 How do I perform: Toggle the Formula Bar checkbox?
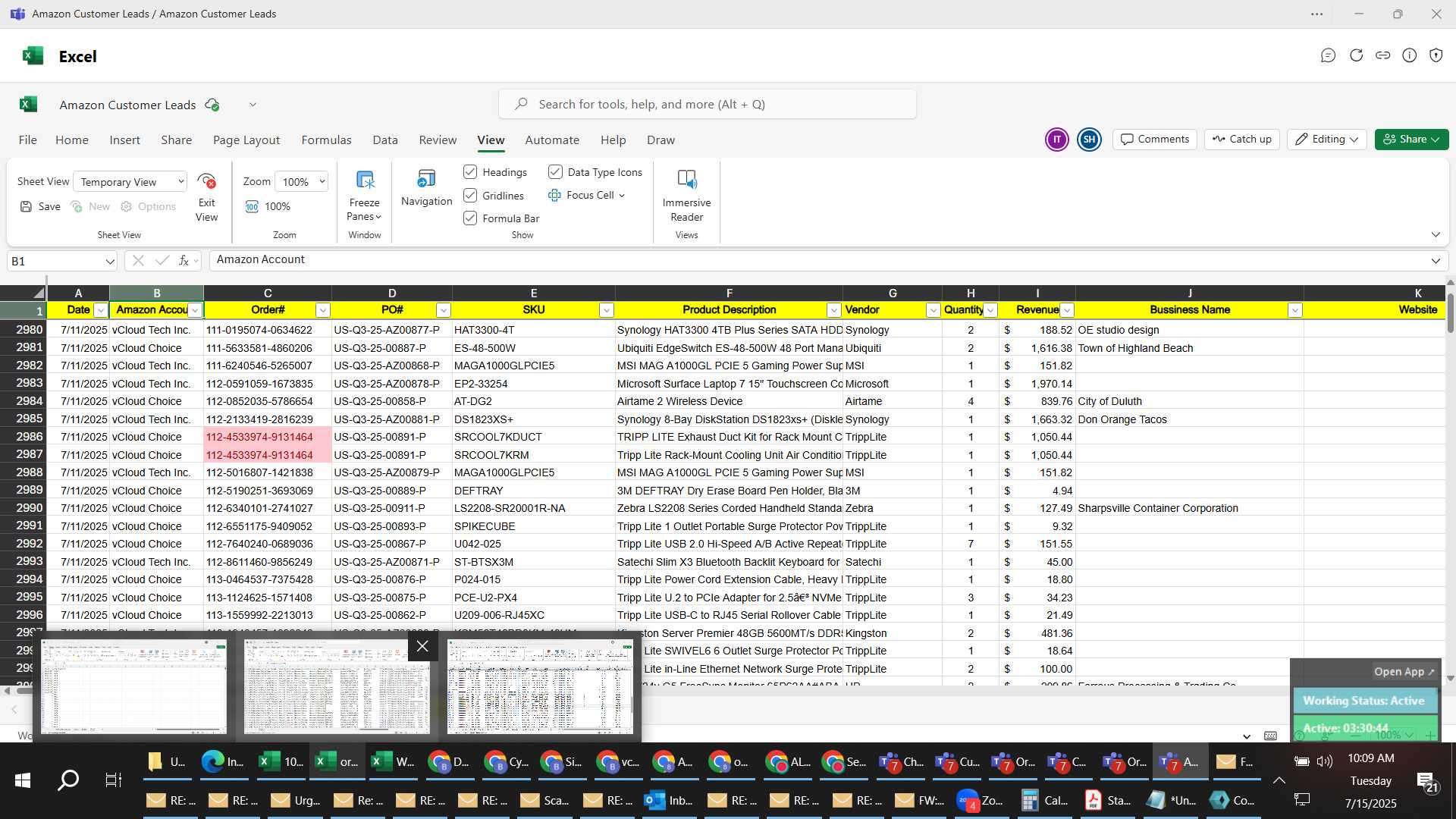(470, 218)
